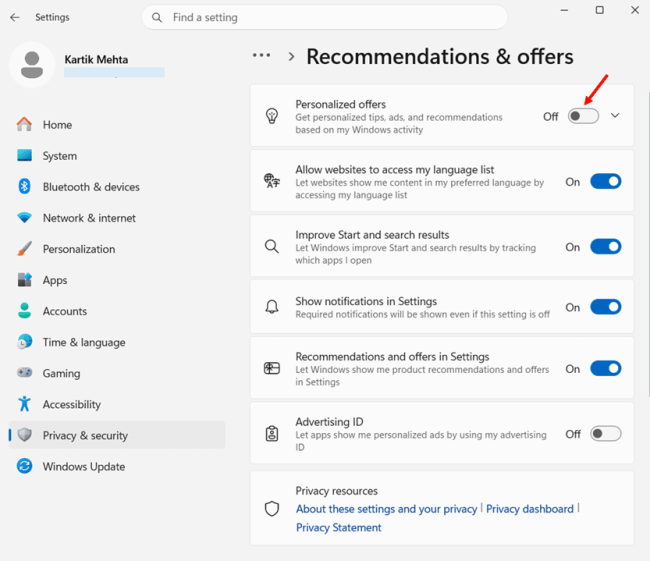
Task: Click the Kartik Mehta account name
Action: click(x=96, y=60)
